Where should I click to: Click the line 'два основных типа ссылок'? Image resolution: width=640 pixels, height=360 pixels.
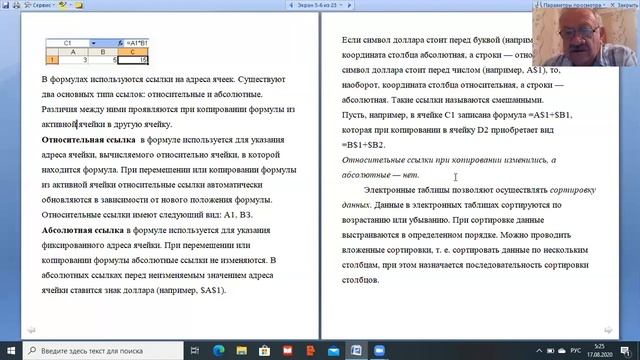[x=152, y=94]
